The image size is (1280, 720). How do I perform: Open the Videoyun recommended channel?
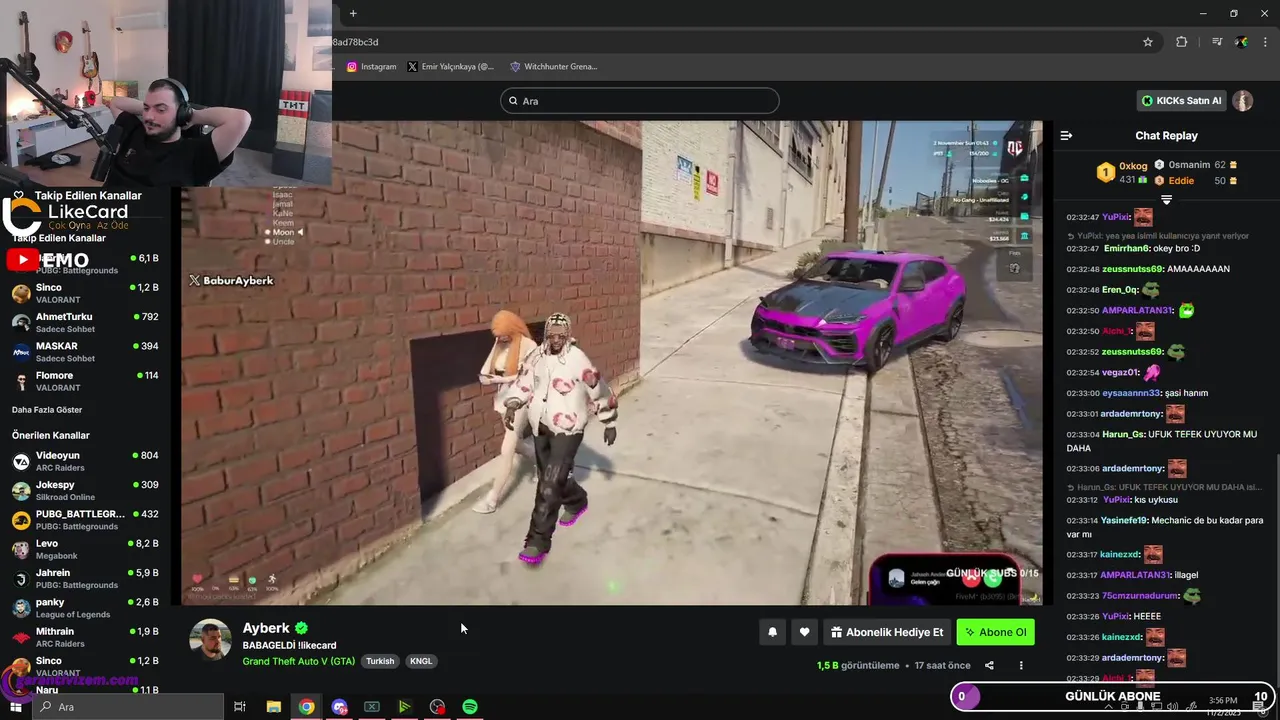(85, 461)
